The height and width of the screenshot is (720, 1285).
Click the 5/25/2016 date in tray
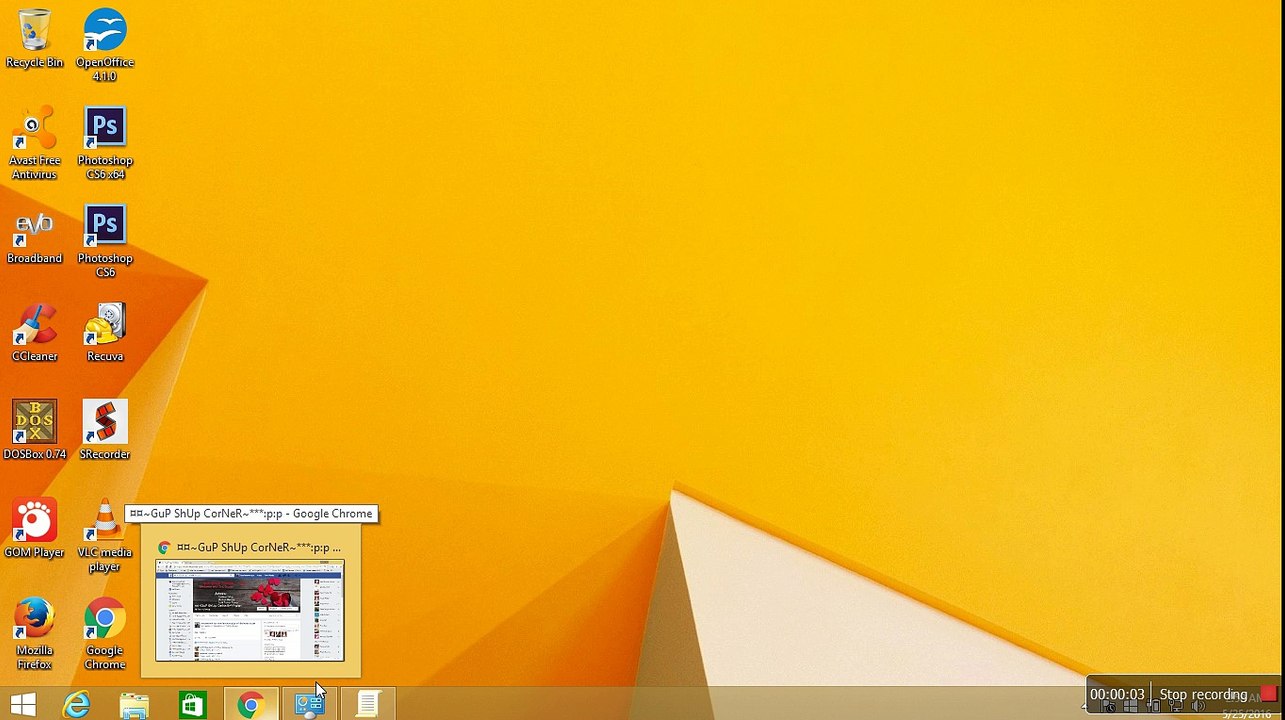tap(1246, 714)
